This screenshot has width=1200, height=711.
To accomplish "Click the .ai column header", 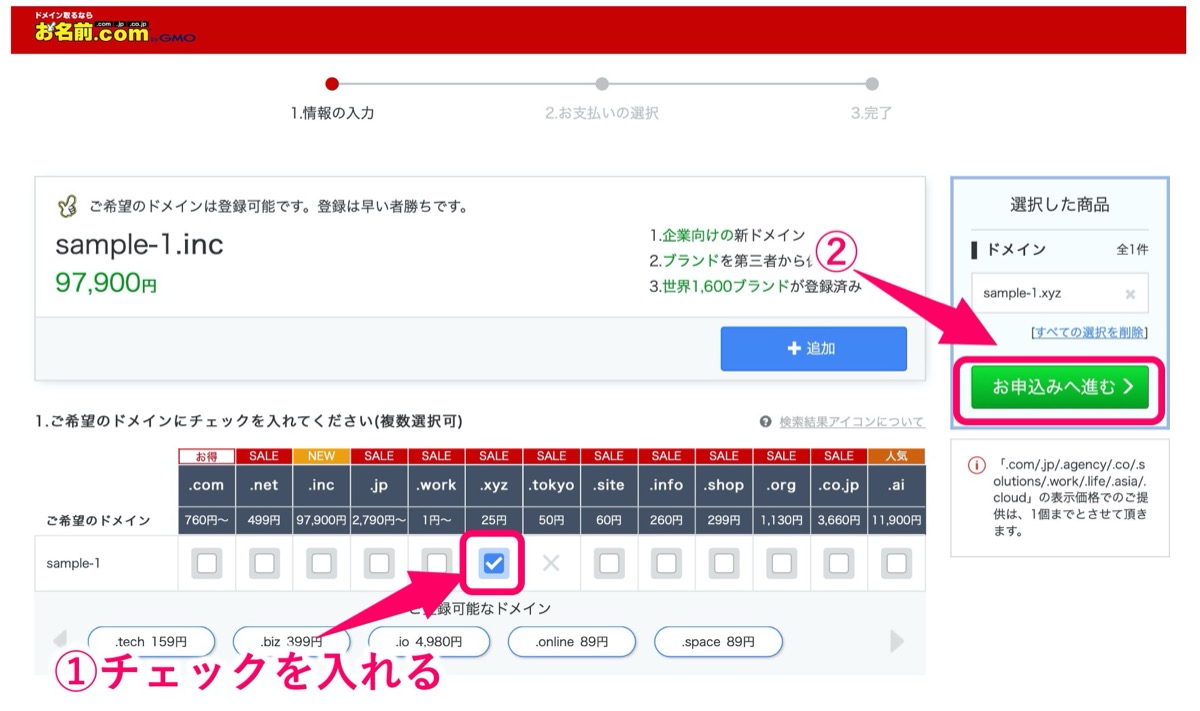I will pos(897,485).
